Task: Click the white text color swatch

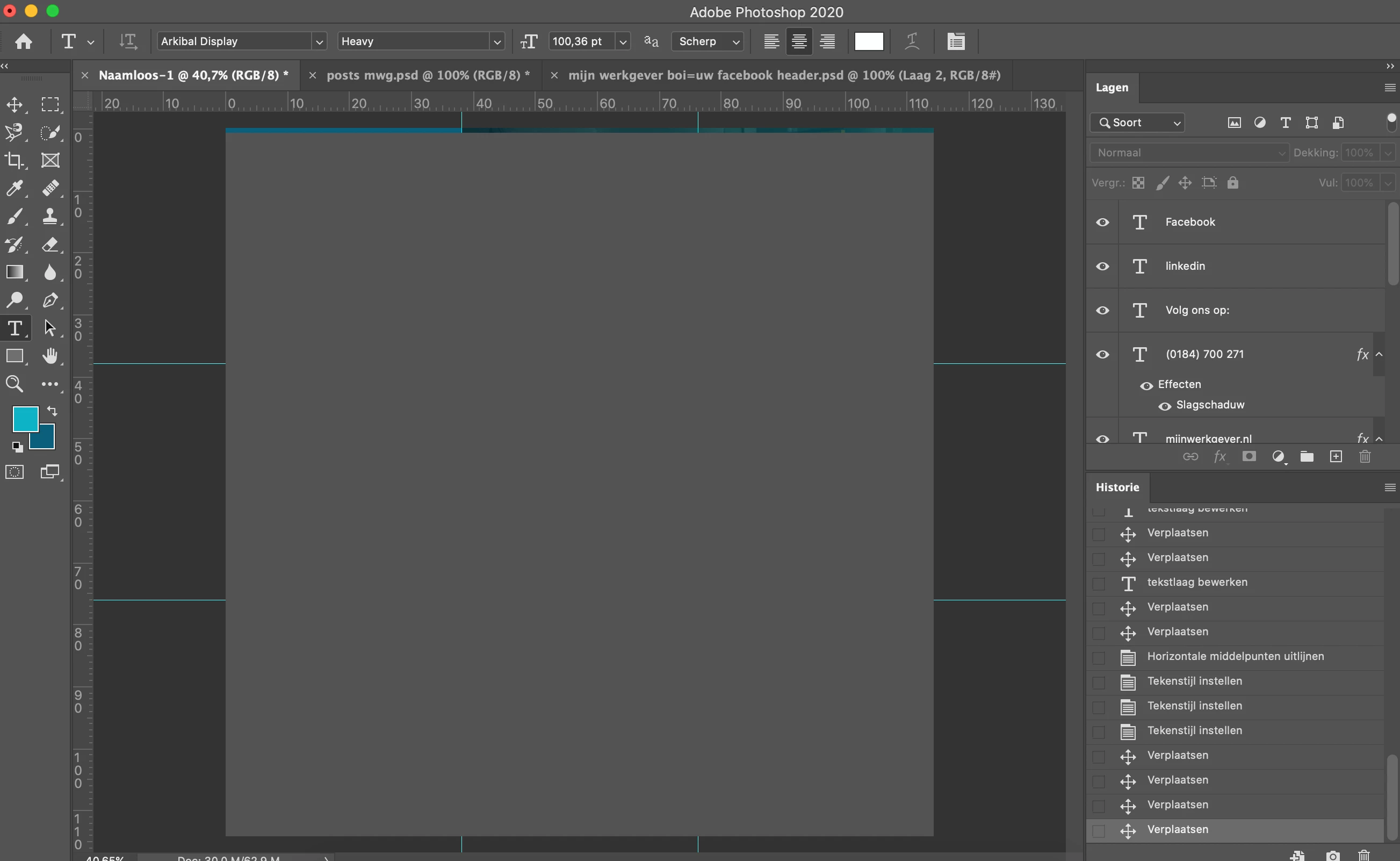Action: [869, 41]
